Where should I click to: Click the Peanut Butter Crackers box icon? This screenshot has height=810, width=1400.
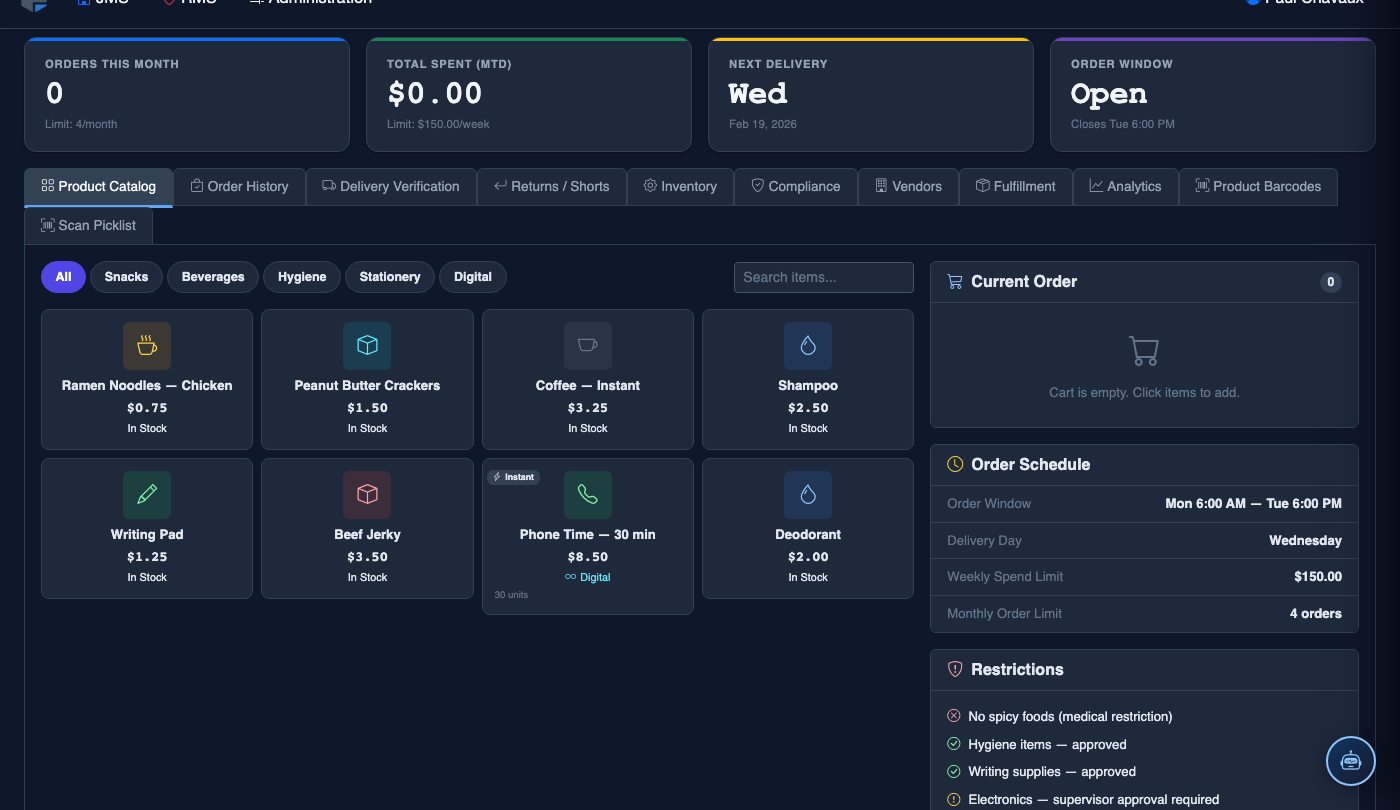(x=367, y=346)
